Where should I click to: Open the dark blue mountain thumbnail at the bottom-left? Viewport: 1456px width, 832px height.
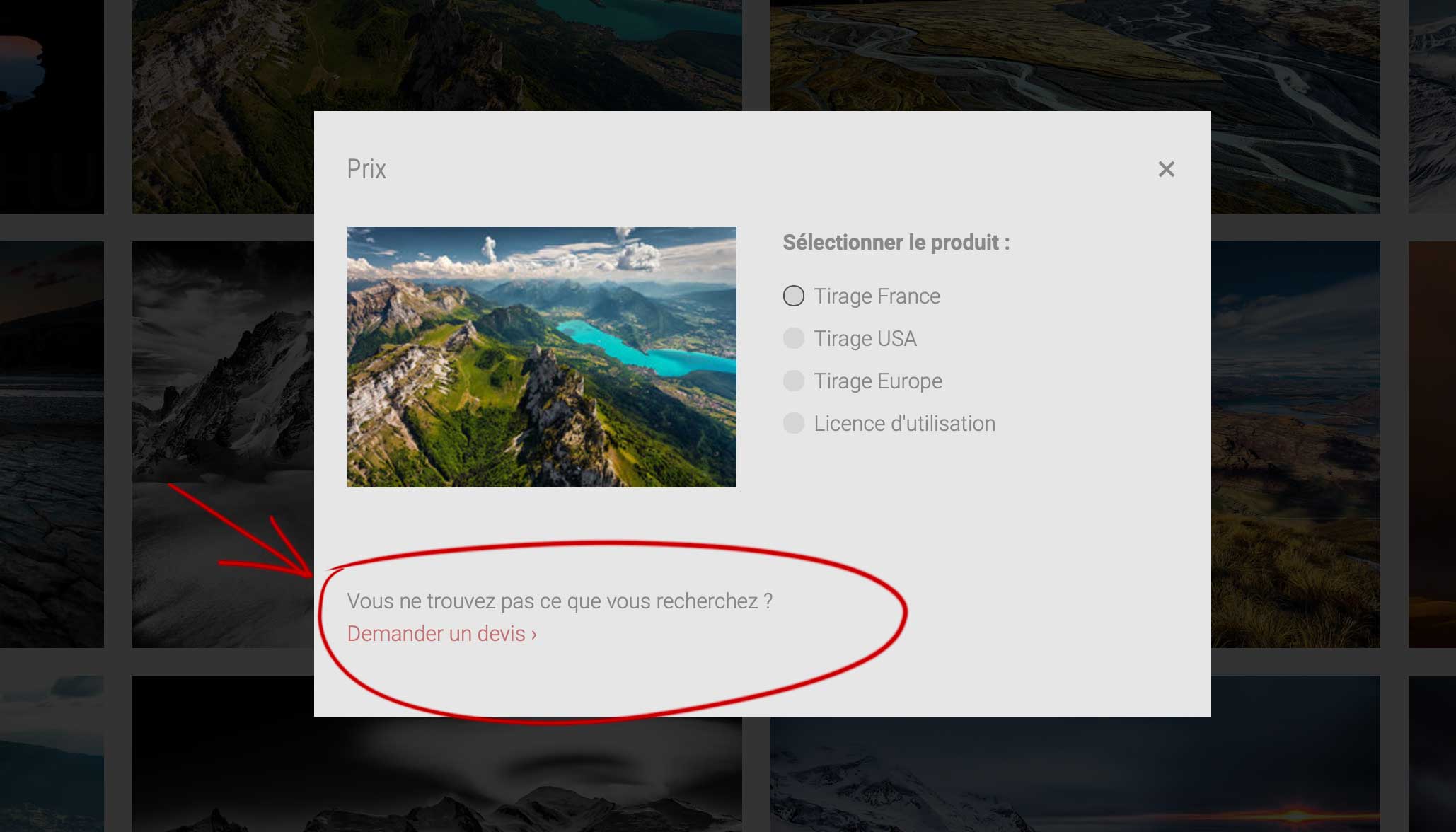coord(52,753)
